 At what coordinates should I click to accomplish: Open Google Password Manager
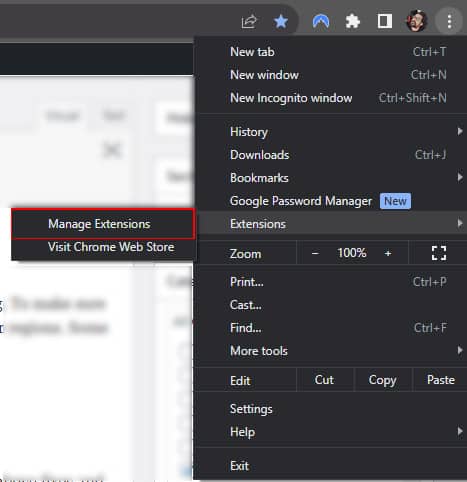click(x=330, y=201)
